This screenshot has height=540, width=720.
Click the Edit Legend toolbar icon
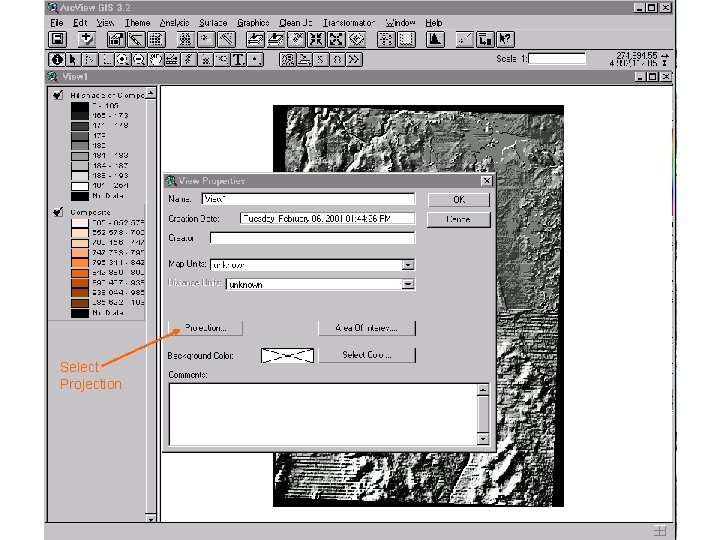pos(136,39)
